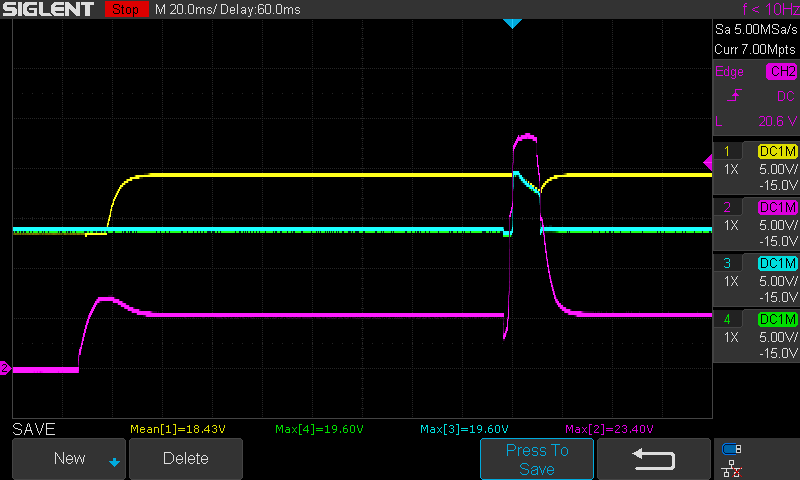This screenshot has width=800, height=480.
Task: Click the Edge trigger type label
Action: click(x=729, y=72)
